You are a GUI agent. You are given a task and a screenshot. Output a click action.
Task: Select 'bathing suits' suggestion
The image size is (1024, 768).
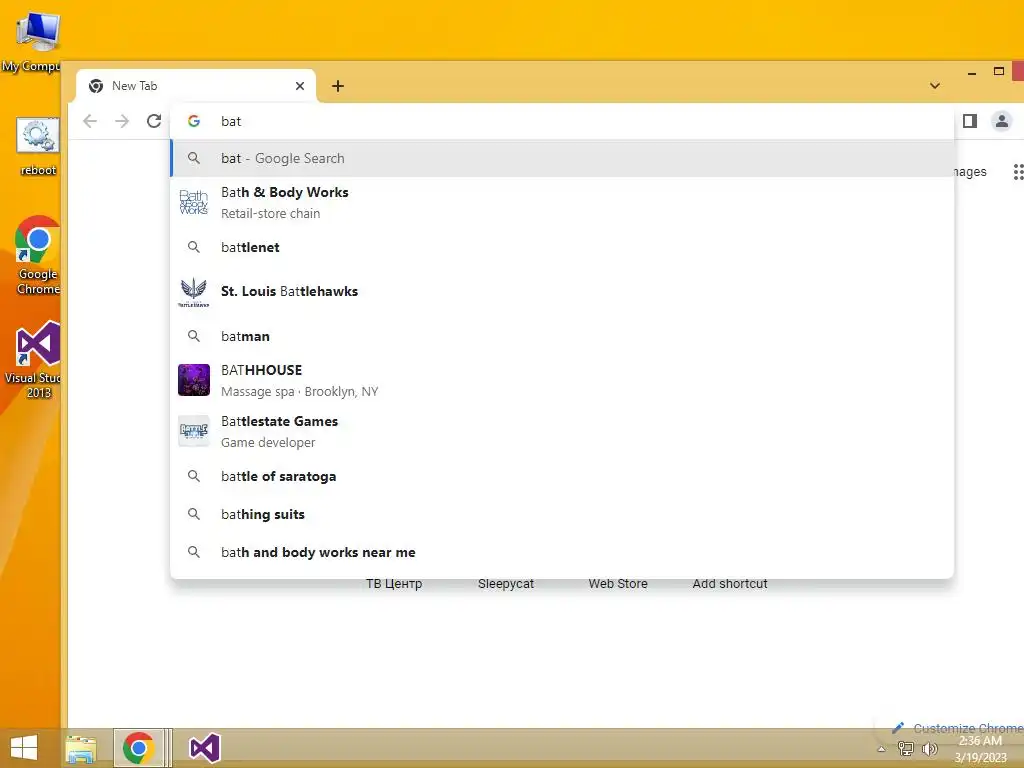(x=562, y=514)
